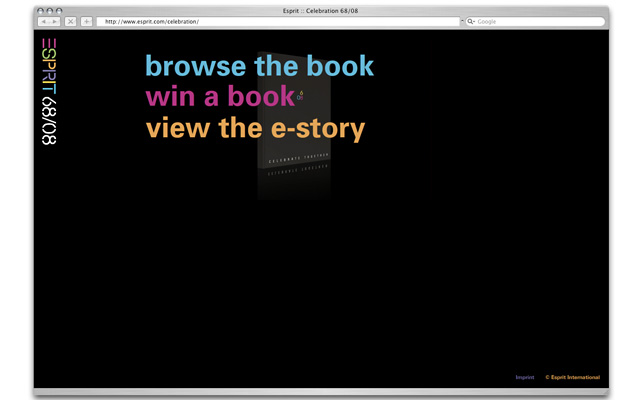Add bookmark with the plus button
This screenshot has width=640, height=400.
click(x=87, y=22)
